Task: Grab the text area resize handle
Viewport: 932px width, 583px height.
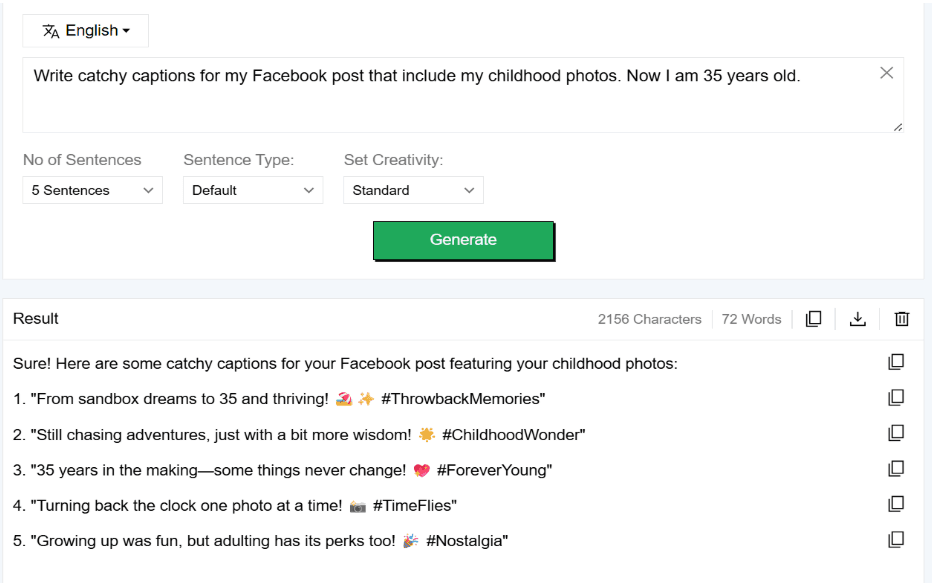Action: coord(897,127)
